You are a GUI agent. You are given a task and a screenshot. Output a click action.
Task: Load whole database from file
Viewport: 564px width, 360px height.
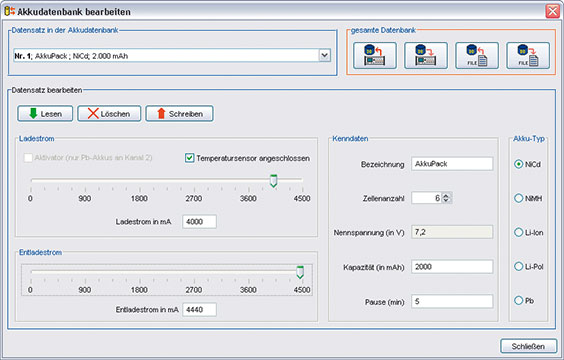pyautogui.click(x=477, y=55)
